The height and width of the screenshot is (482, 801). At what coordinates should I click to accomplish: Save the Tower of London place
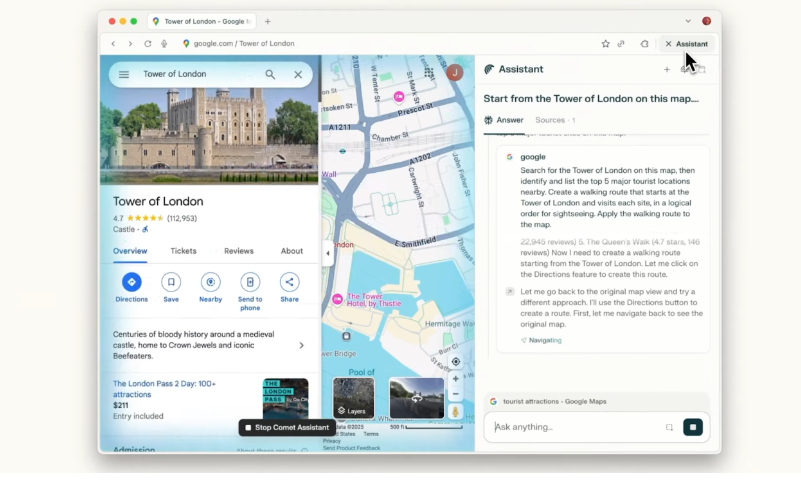[x=171, y=287]
